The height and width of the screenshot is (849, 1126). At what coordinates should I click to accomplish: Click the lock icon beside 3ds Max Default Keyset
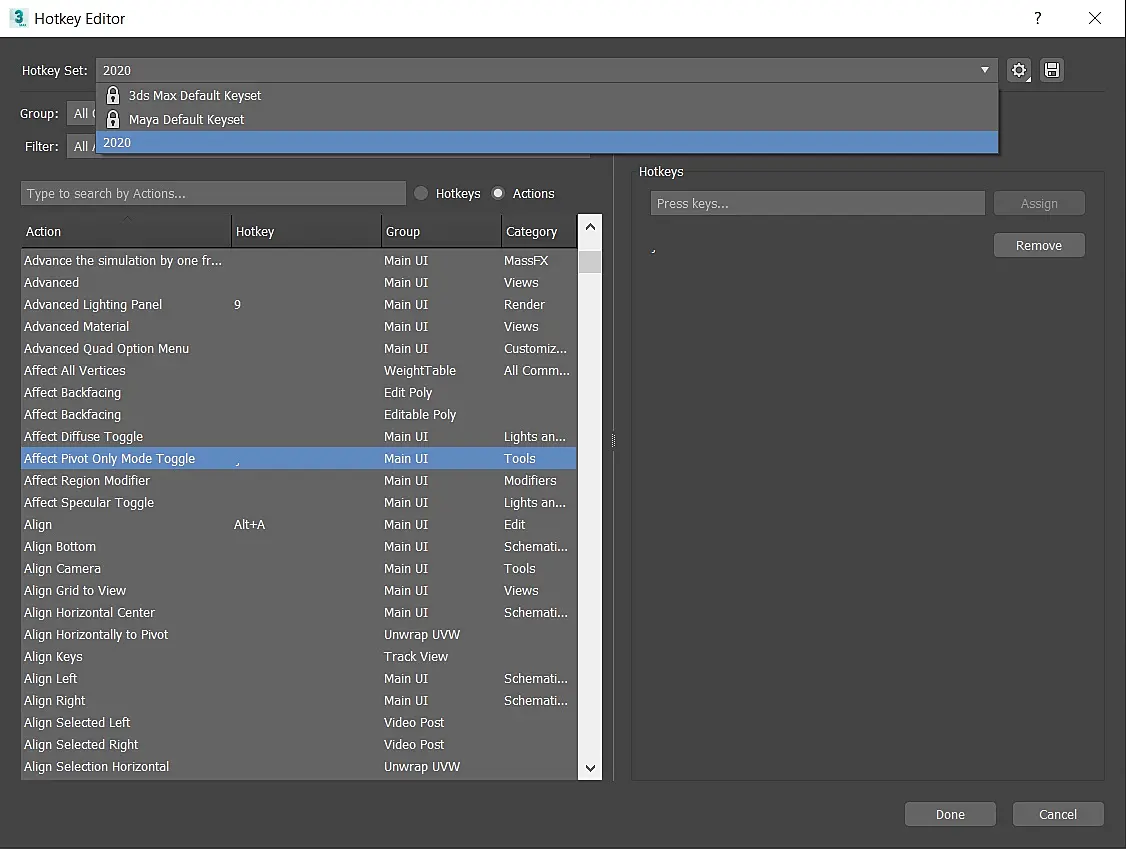113,96
